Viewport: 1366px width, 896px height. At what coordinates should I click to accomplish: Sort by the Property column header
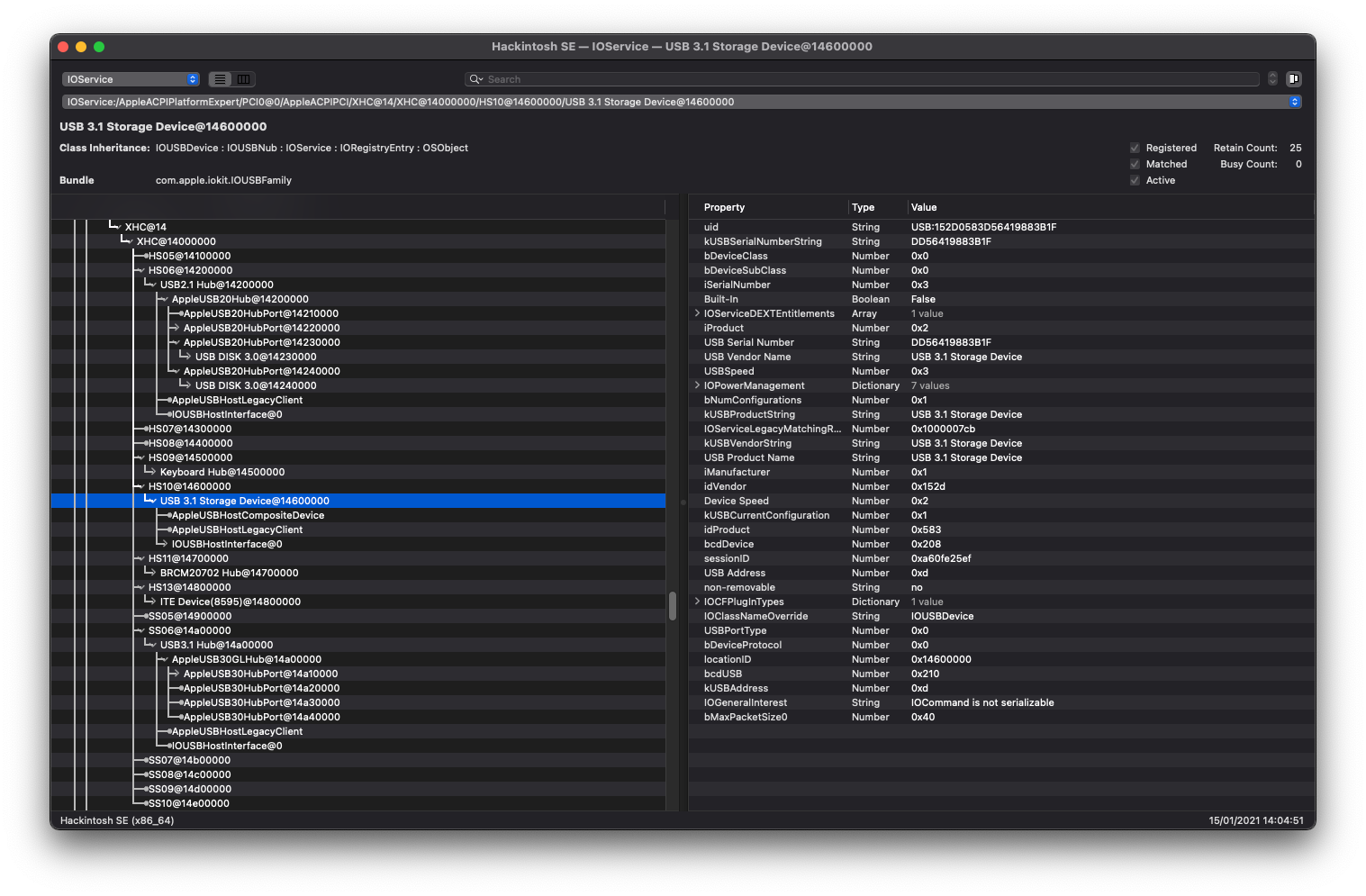[x=724, y=207]
